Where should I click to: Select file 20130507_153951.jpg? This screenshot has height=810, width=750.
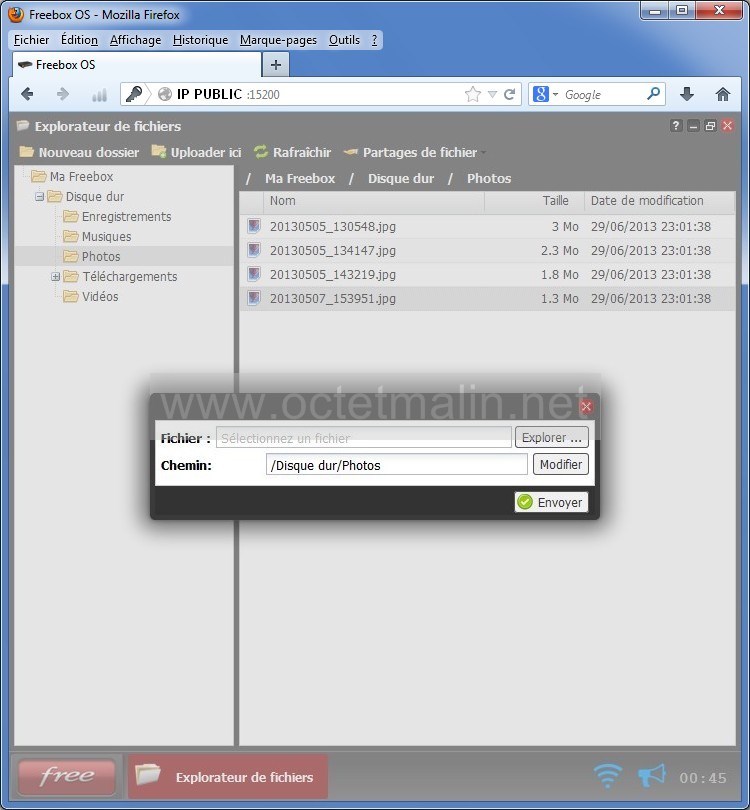click(487, 299)
